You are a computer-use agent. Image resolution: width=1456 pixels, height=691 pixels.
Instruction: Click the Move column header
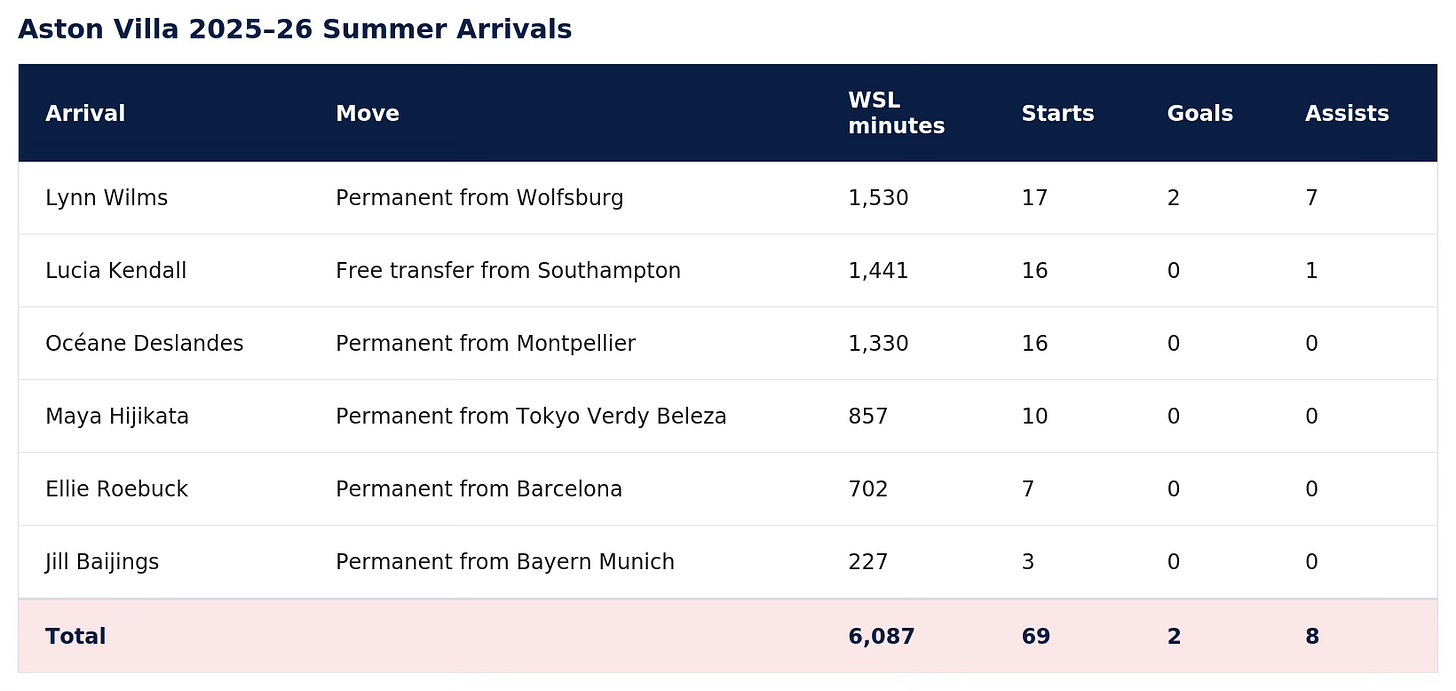(x=367, y=113)
